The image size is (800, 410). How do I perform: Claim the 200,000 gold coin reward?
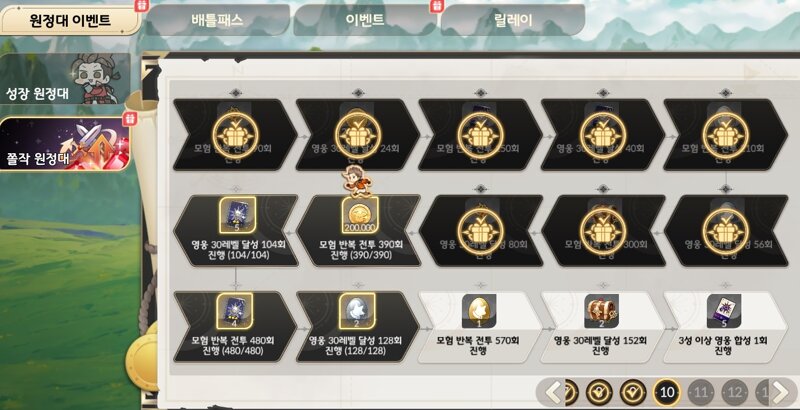(358, 215)
